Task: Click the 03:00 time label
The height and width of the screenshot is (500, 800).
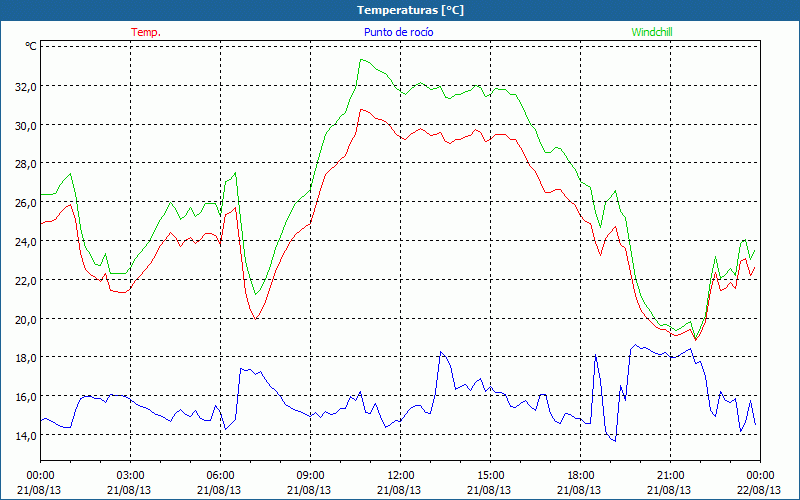Action: click(130, 476)
